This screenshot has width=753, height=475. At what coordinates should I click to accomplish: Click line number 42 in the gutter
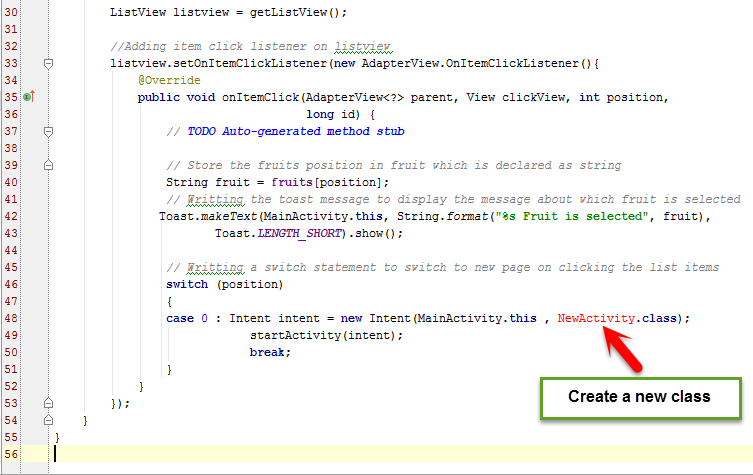(11, 216)
